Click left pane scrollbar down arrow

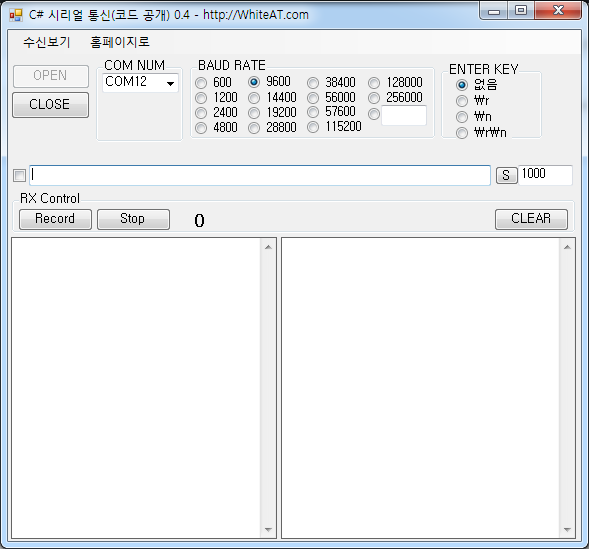coord(268,529)
